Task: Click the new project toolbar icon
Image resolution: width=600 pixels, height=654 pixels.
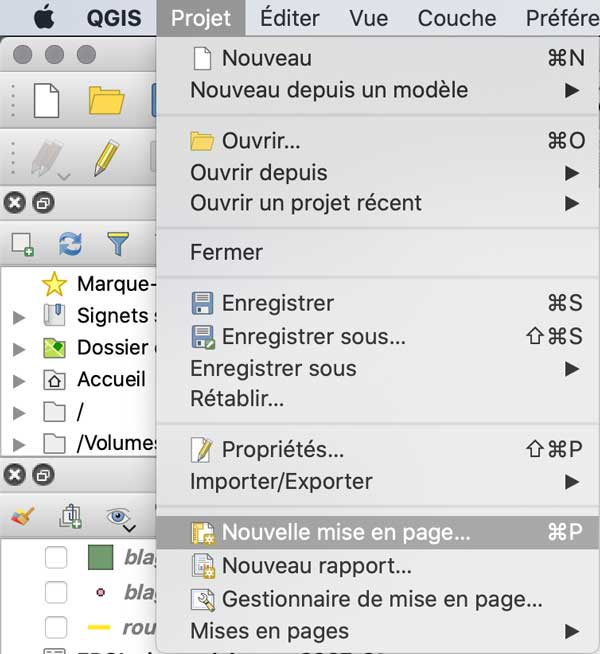Action: pos(46,101)
